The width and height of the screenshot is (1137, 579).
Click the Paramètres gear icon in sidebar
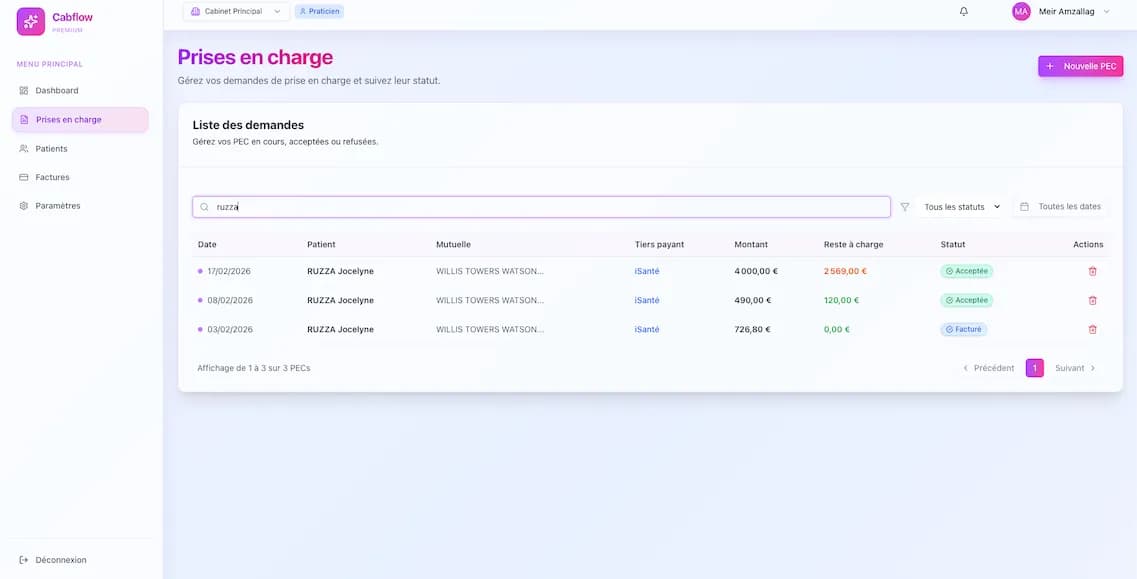[23, 206]
